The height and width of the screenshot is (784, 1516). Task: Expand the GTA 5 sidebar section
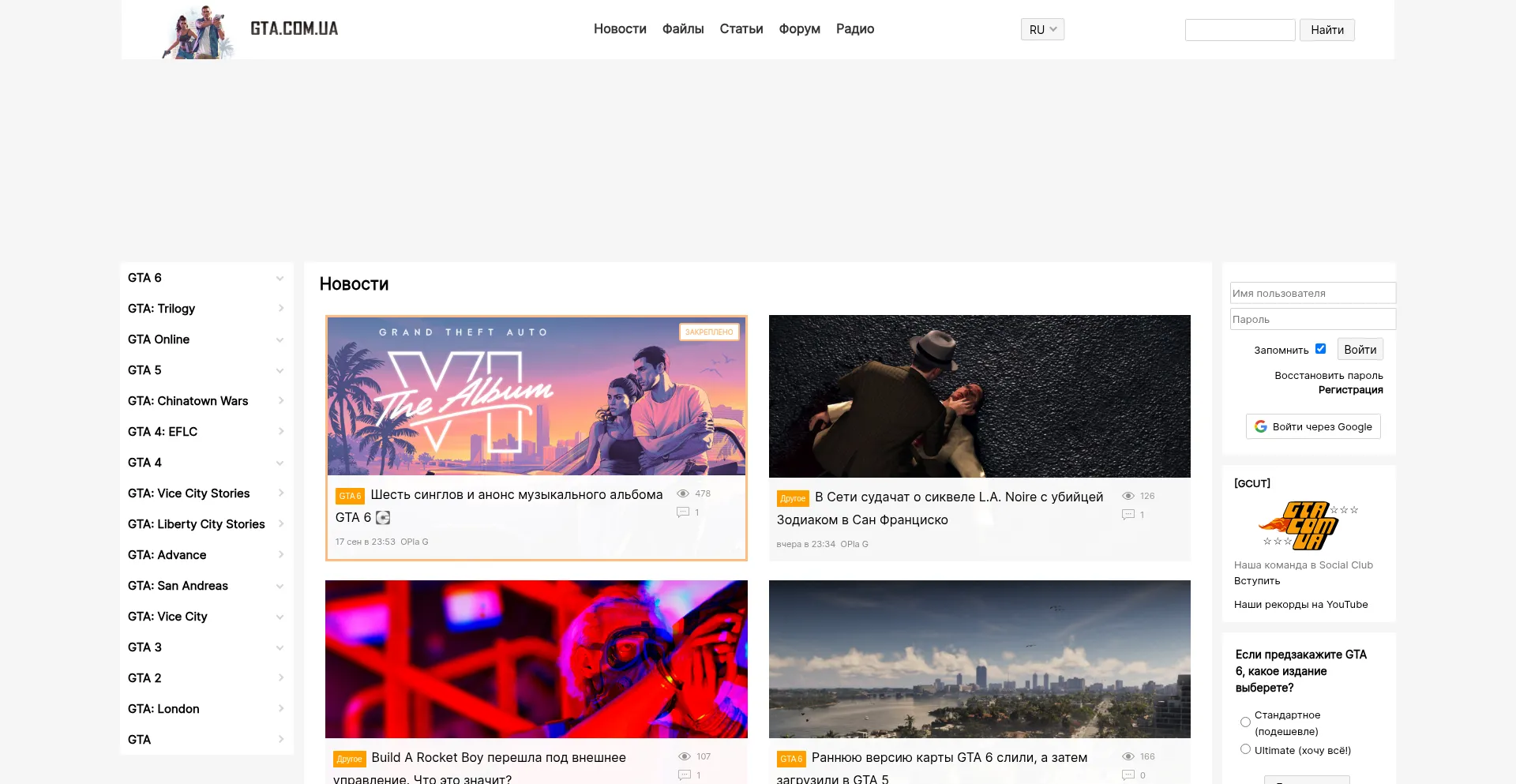(280, 370)
